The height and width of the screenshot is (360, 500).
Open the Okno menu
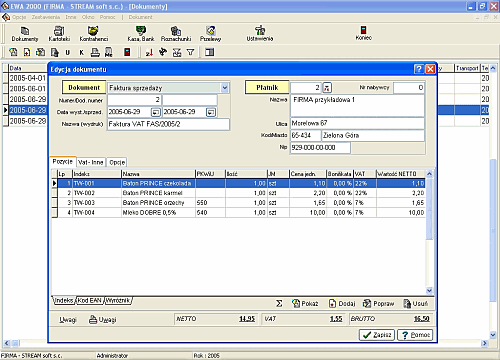tap(88, 17)
